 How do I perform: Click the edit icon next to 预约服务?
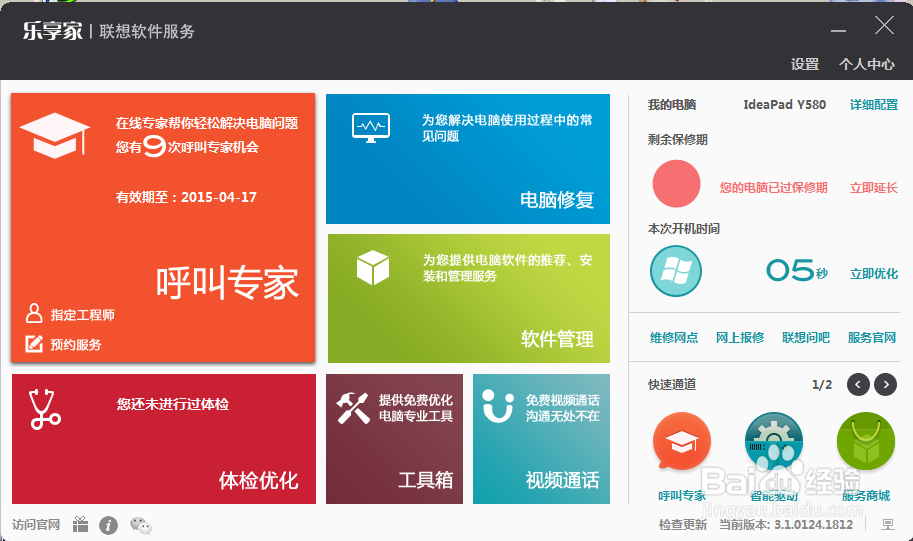click(34, 344)
